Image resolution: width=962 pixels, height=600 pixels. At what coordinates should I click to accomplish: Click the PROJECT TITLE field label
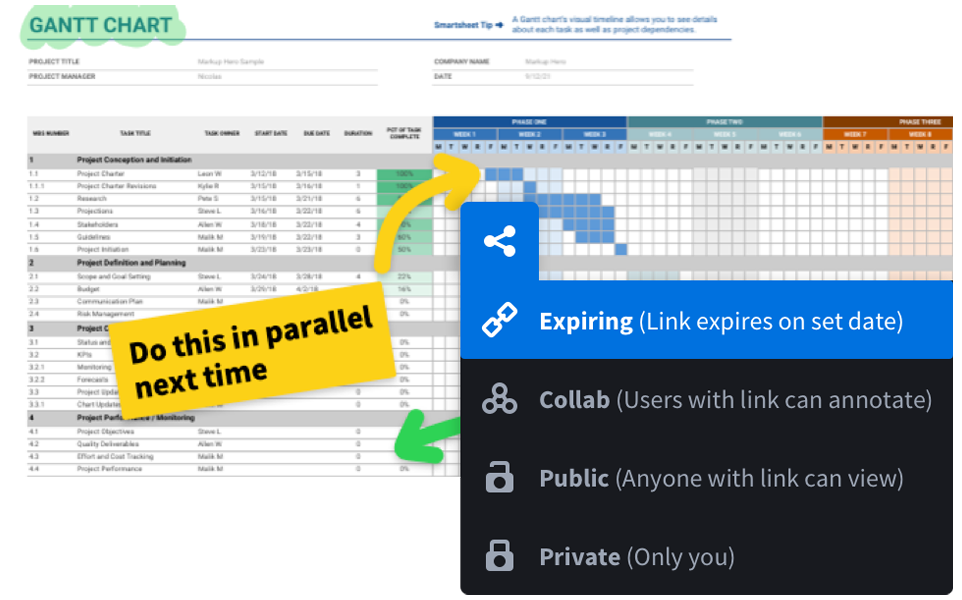pos(54,61)
